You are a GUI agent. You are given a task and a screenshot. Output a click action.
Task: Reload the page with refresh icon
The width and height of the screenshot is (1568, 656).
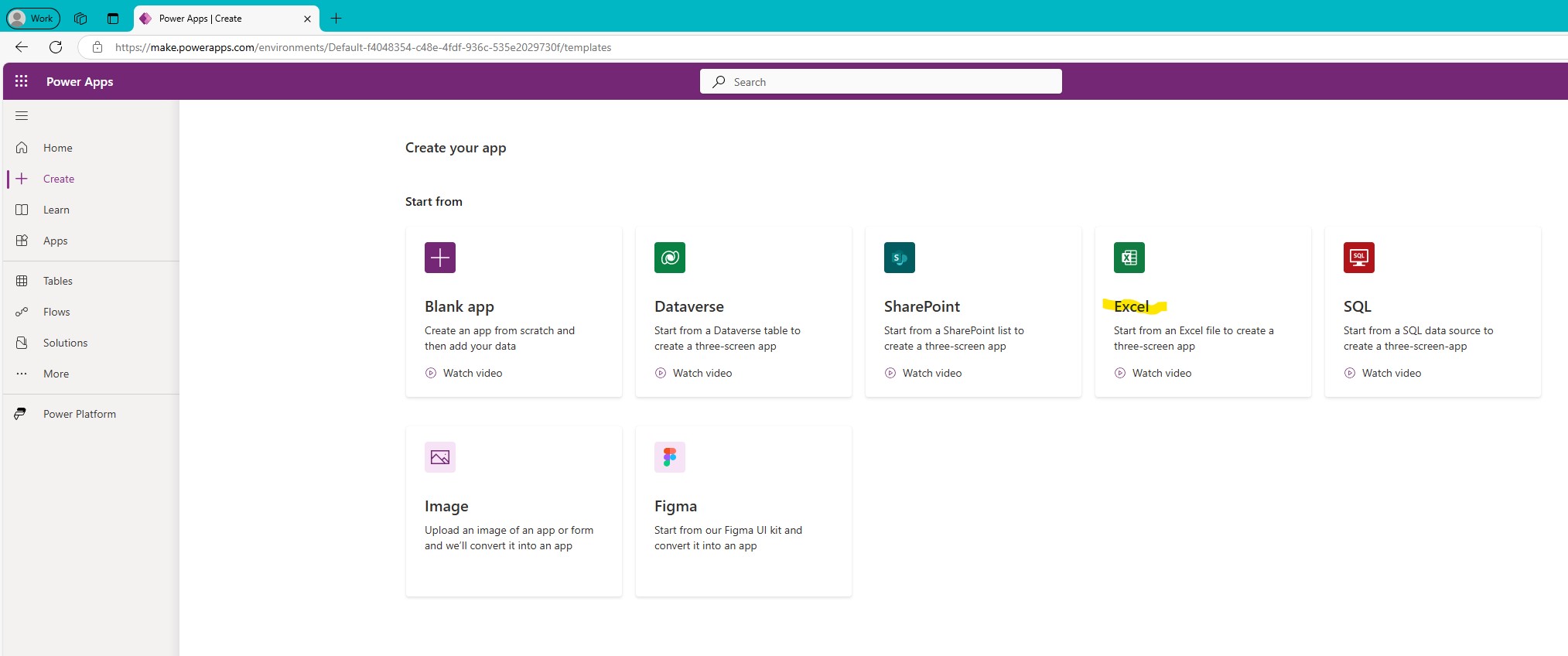(x=56, y=47)
